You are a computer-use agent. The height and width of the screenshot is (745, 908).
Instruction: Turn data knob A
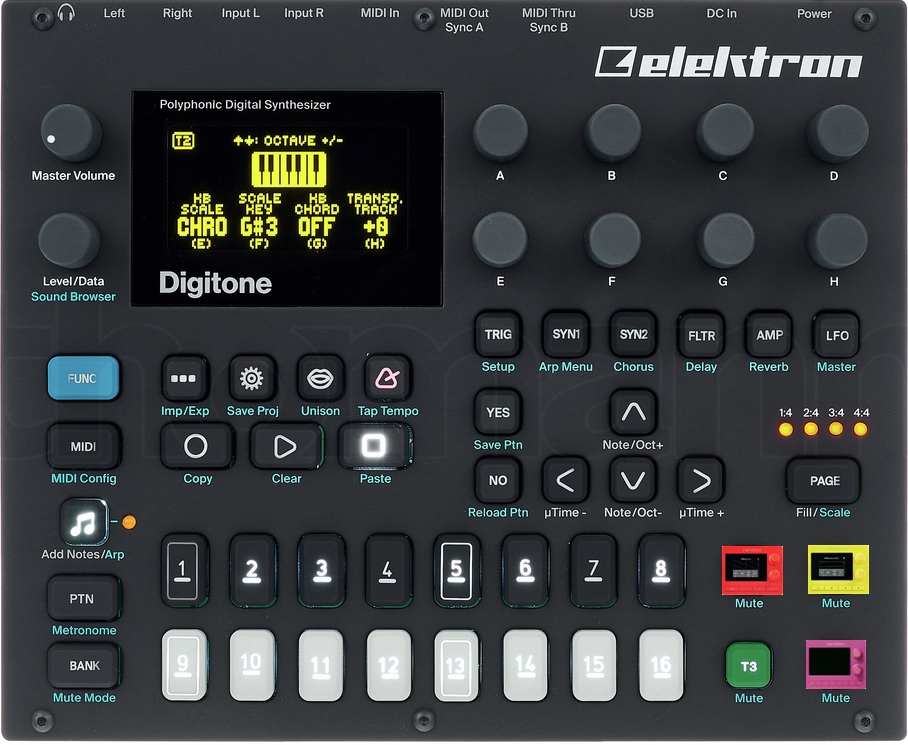coord(500,133)
